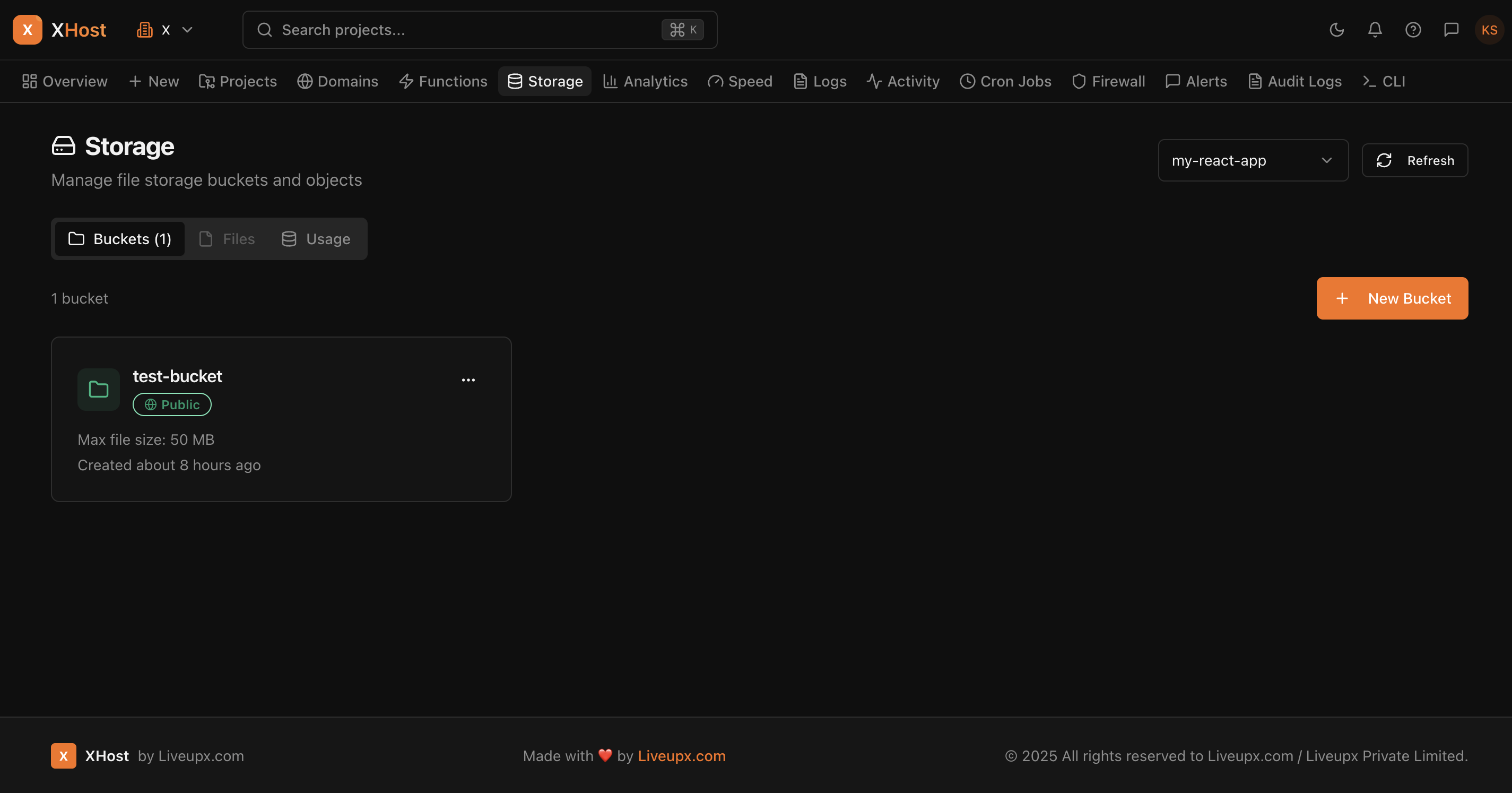Open the Analytics section

(x=645, y=81)
